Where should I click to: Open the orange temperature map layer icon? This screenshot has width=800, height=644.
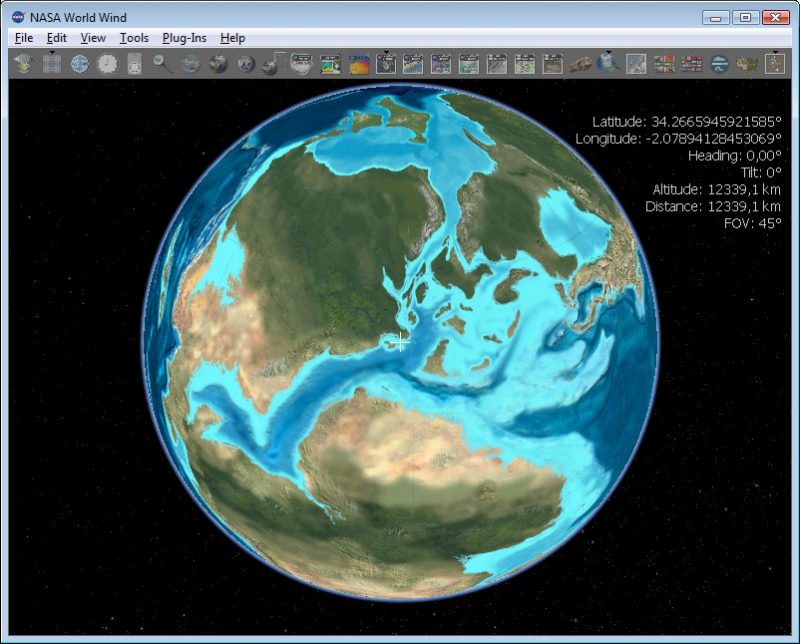359,65
